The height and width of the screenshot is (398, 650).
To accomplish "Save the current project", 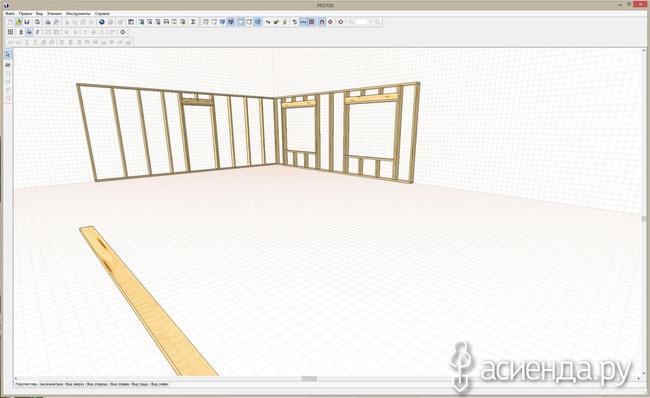I will (x=27, y=22).
